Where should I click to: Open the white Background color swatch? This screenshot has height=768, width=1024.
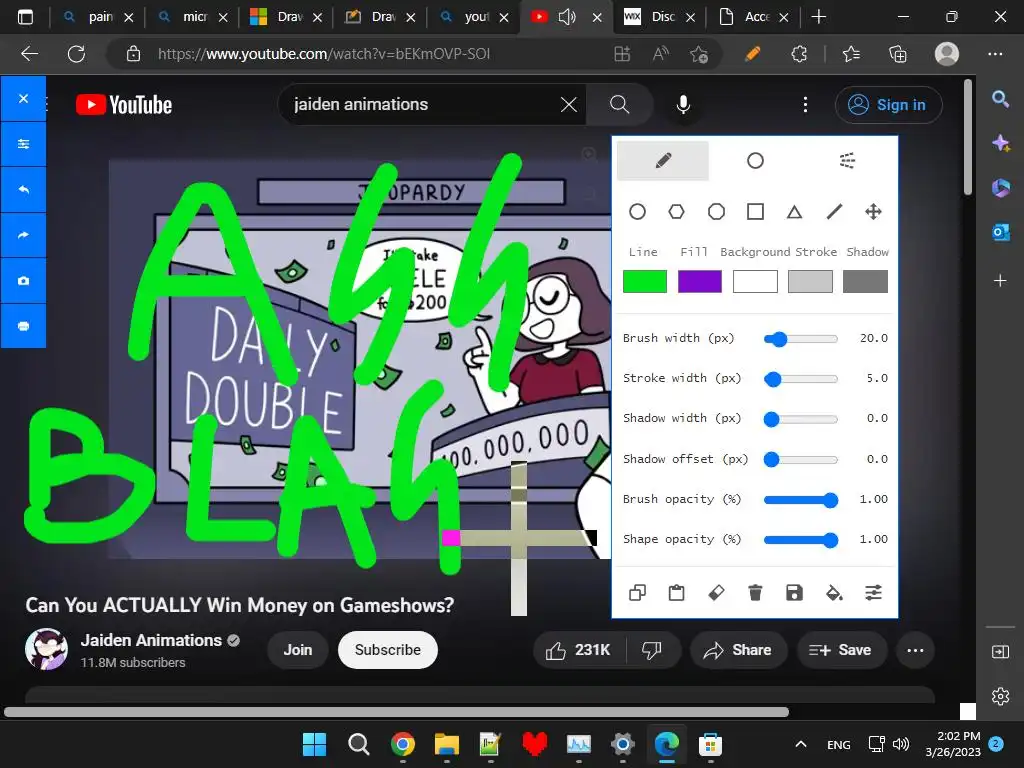click(x=755, y=281)
